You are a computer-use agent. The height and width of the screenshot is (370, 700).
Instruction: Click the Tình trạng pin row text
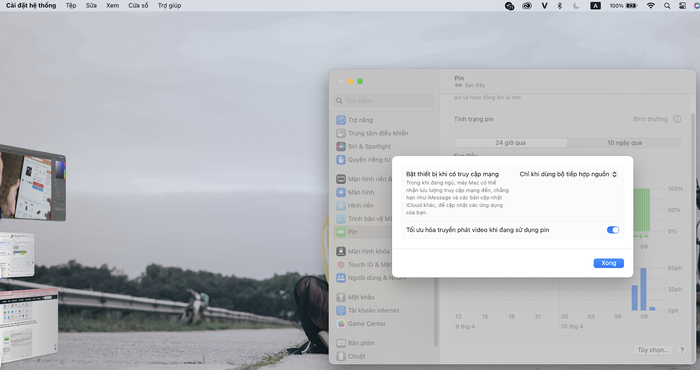pyautogui.click(x=474, y=119)
